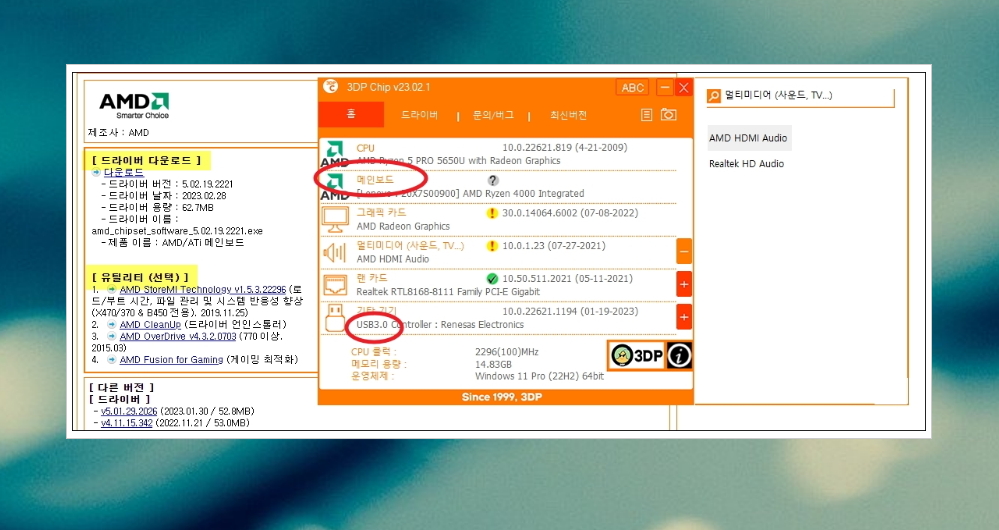Screen dimensions: 999x530
Task: Click the arrow icon before 다운로드 link
Action: (96, 172)
